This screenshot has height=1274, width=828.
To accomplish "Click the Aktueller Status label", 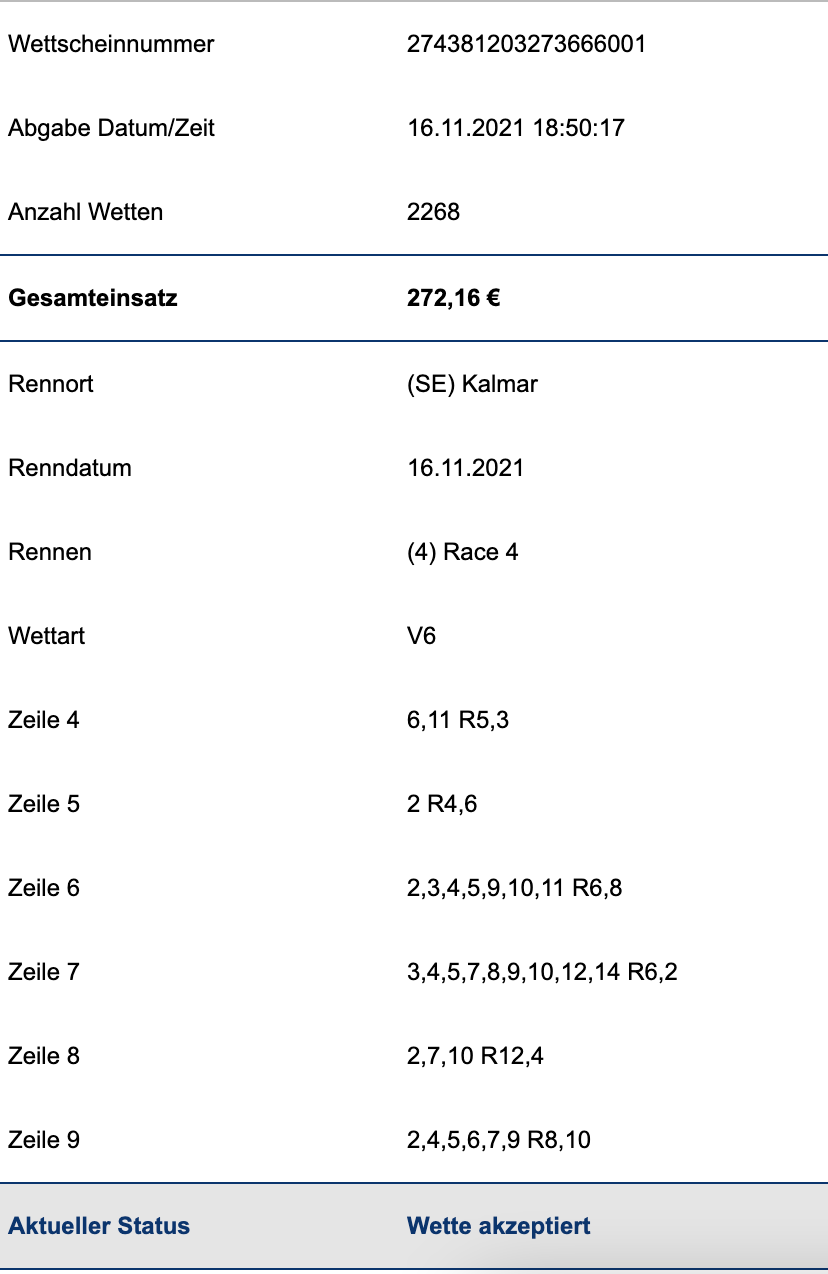I will click(99, 1226).
